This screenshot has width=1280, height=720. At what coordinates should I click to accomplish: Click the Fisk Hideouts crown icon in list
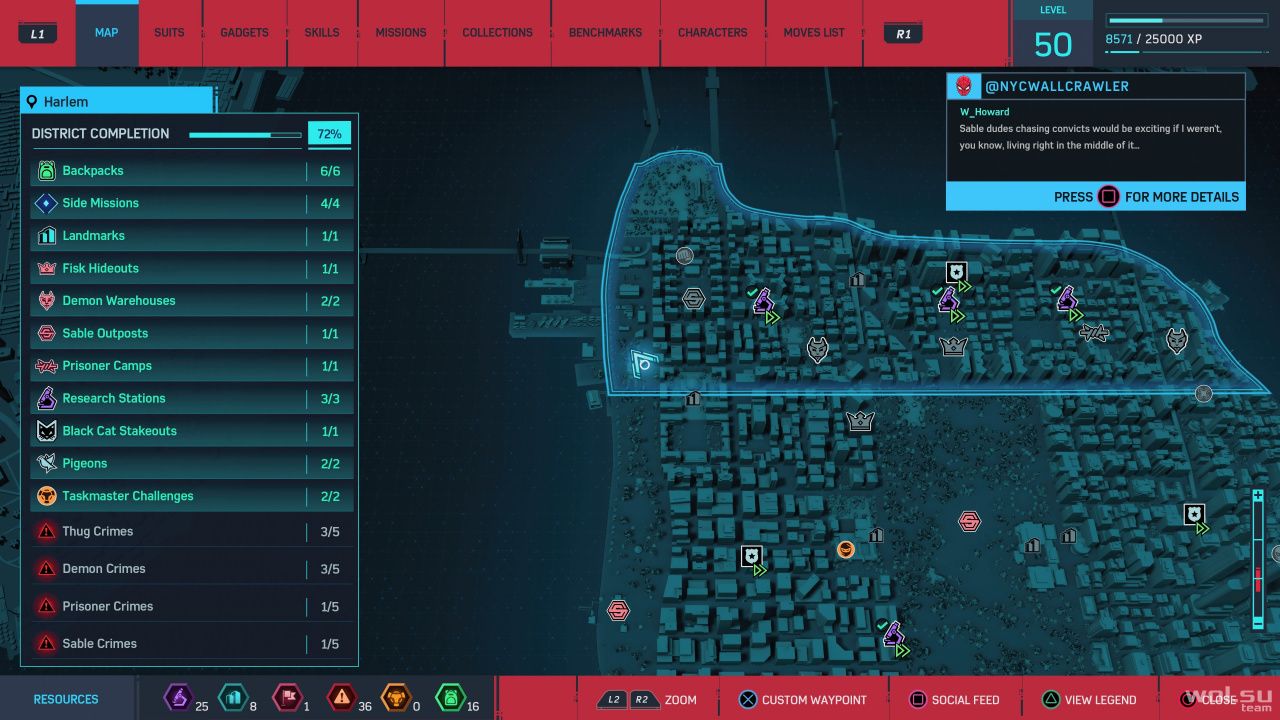point(46,269)
